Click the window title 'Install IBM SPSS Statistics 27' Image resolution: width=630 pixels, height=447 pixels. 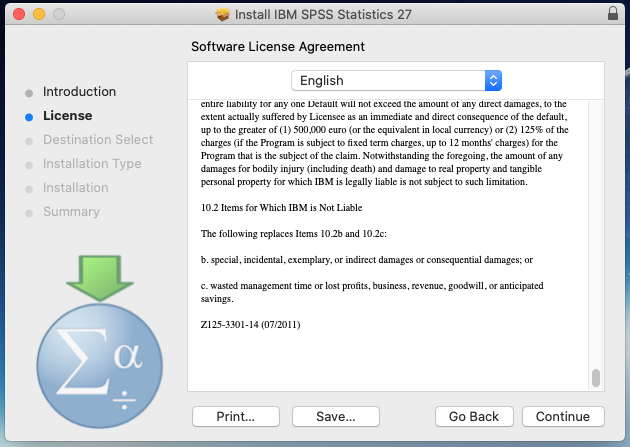pos(323,14)
